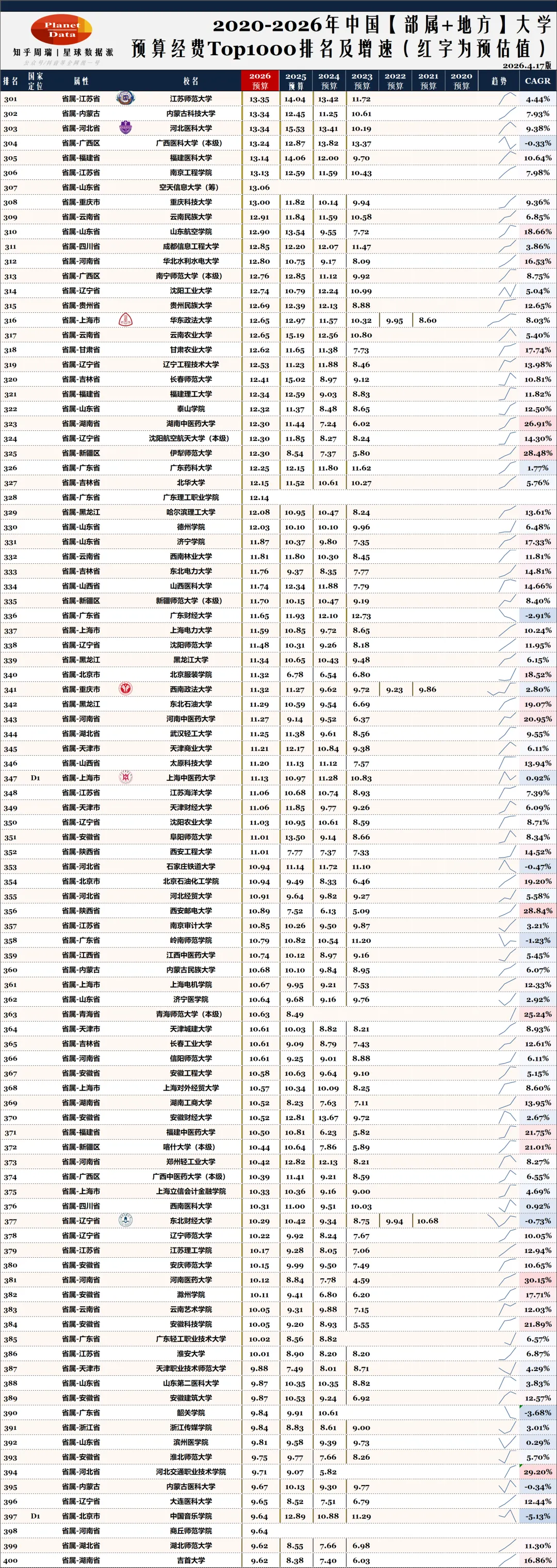
Task: Select the school name 贵州民族大学
Action: pos(190,305)
